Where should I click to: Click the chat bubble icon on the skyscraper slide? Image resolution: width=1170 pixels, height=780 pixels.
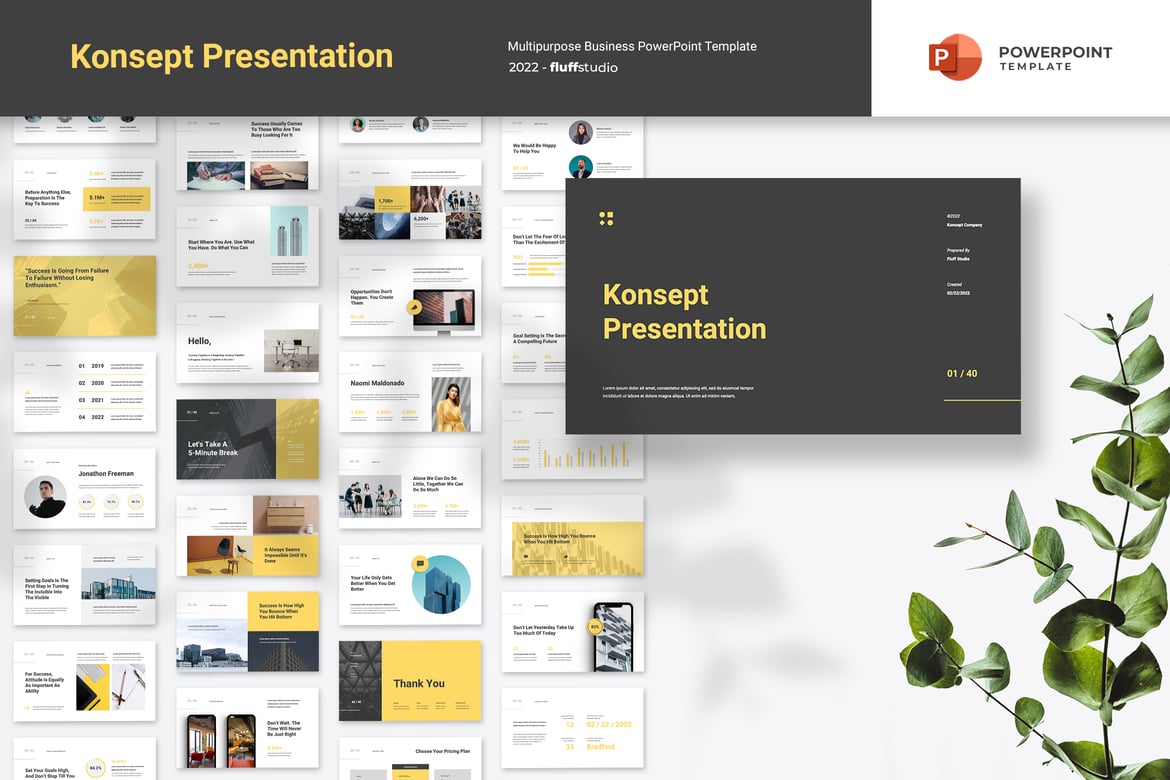pos(420,563)
